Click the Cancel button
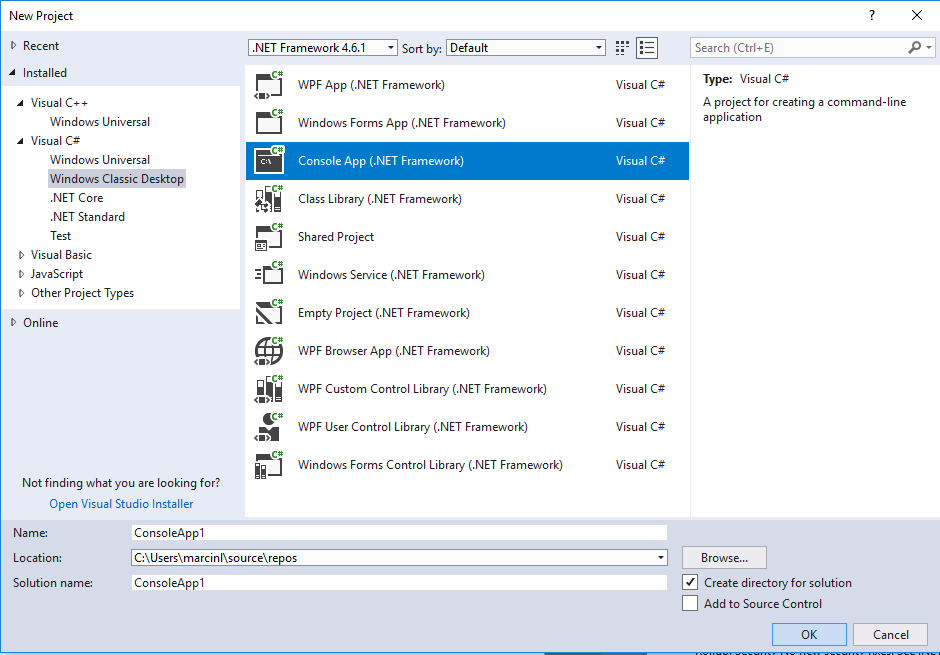940x655 pixels. coord(890,635)
